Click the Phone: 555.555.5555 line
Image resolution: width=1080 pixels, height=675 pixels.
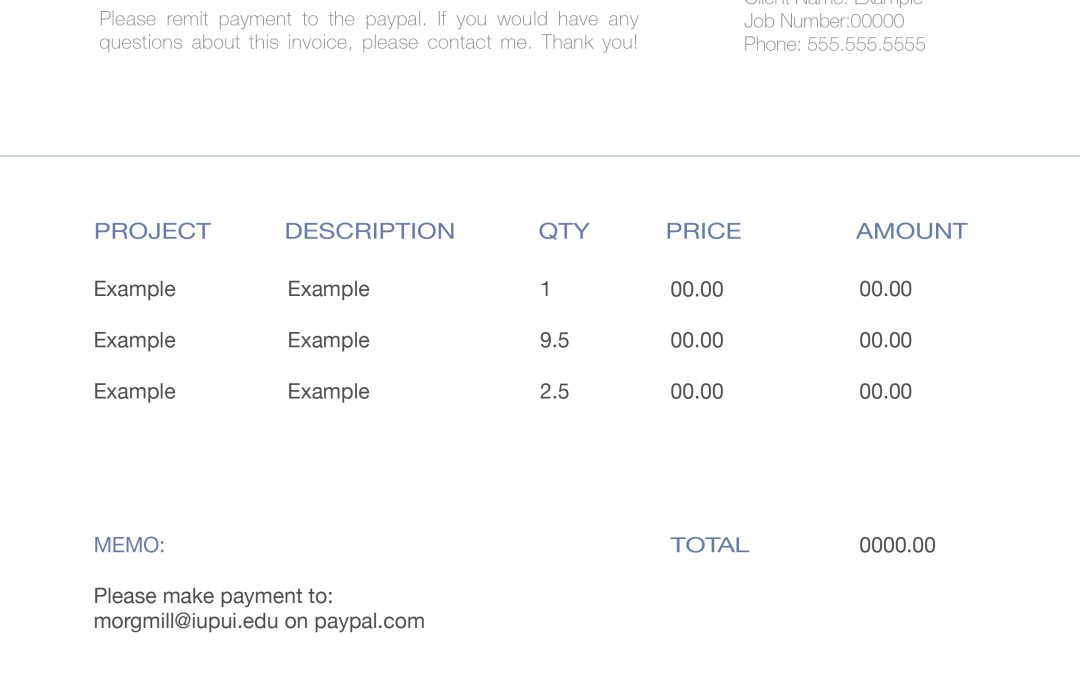pyautogui.click(x=835, y=44)
